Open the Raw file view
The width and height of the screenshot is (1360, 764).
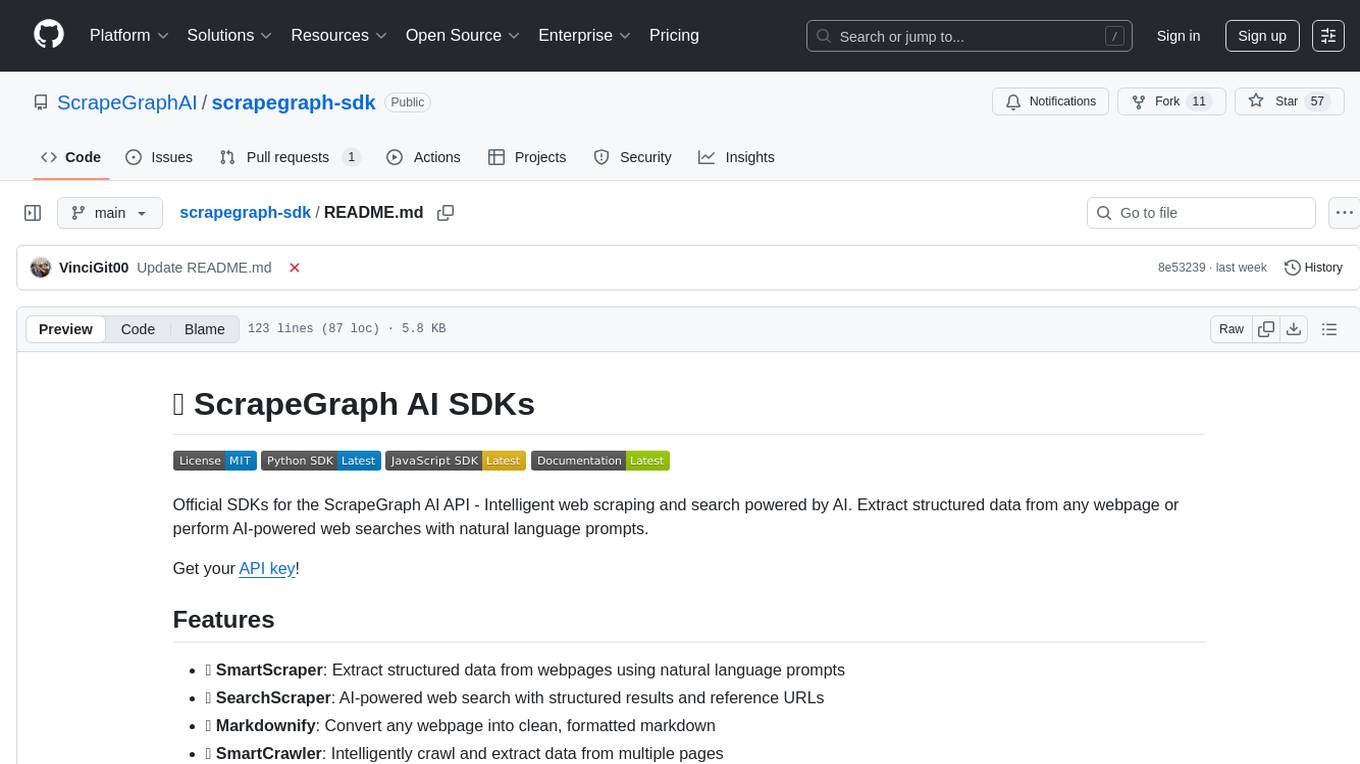coord(1231,329)
